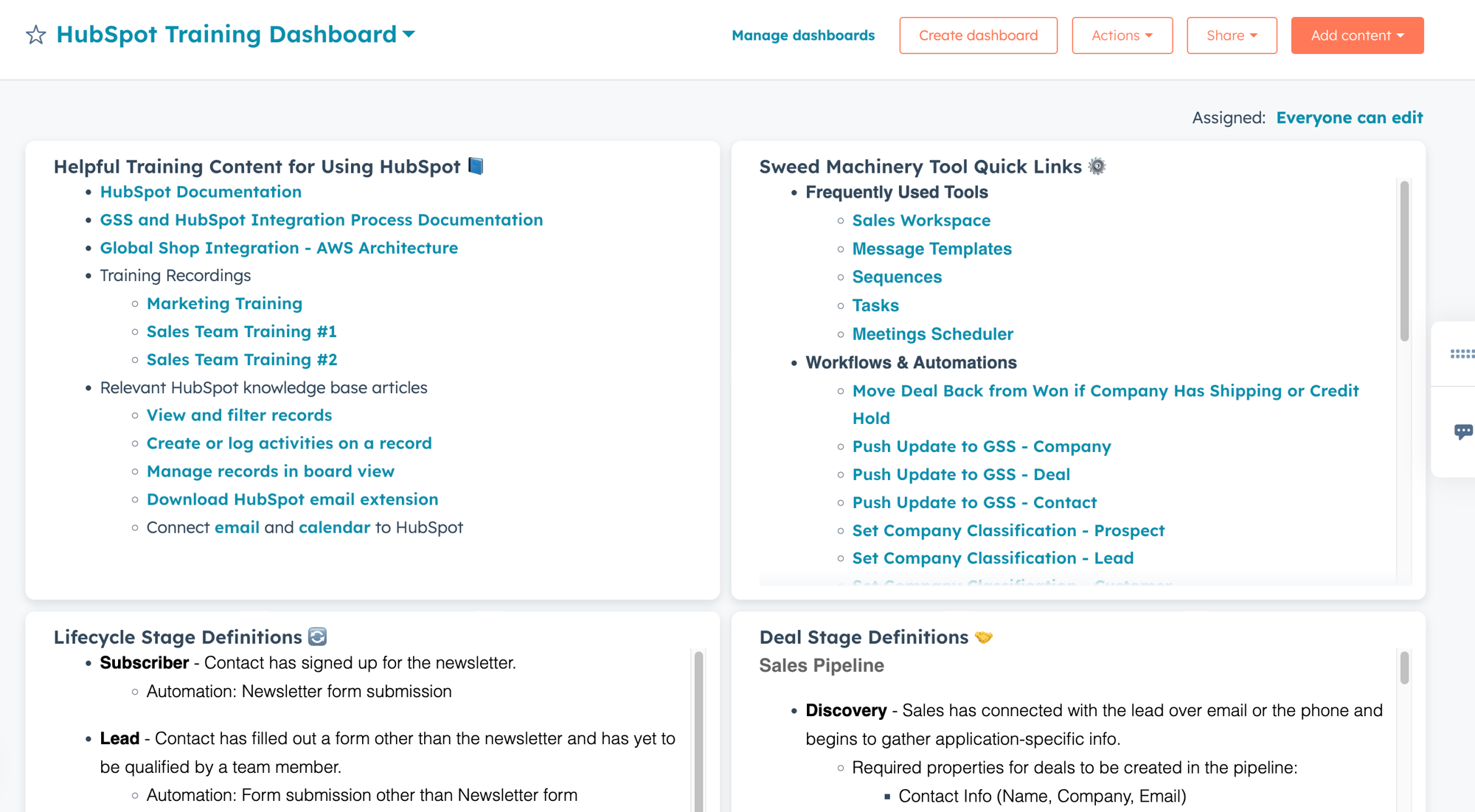Click the gear emoji next to Quick Links title
The height and width of the screenshot is (812, 1475).
pos(1097,167)
